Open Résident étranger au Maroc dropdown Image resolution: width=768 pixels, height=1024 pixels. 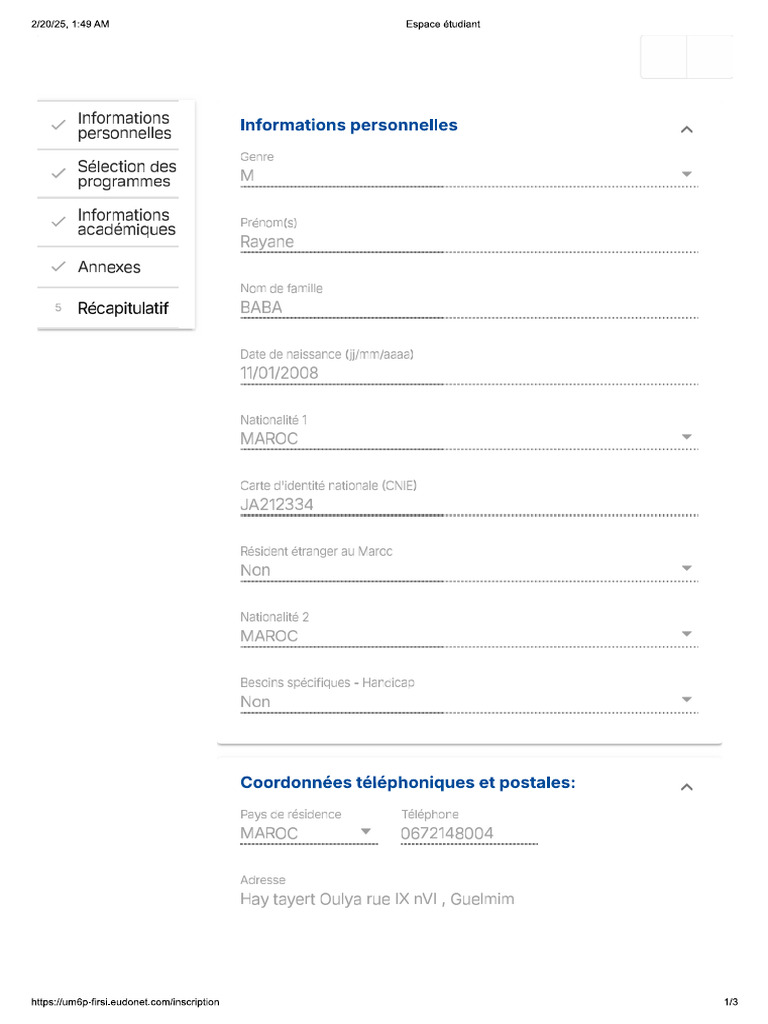686,569
